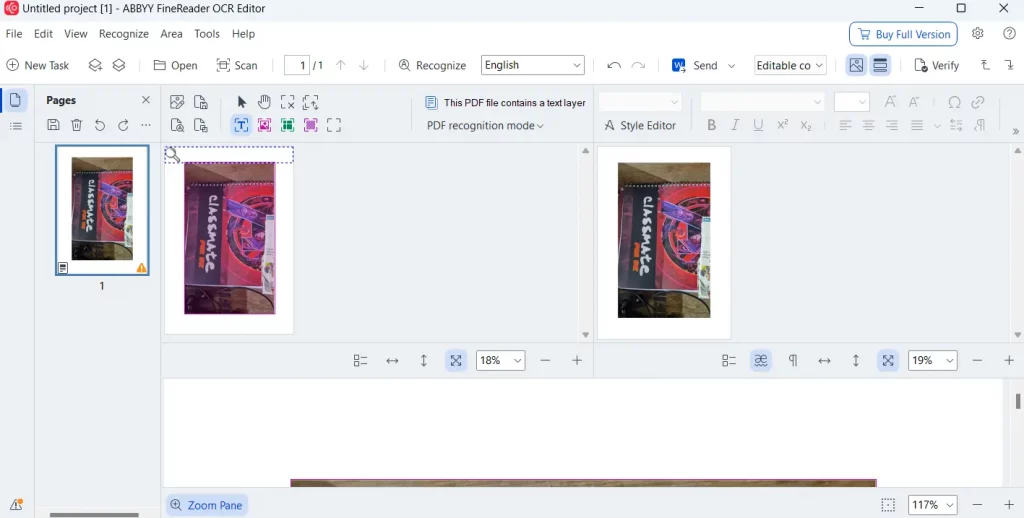Open more options ellipsis in Pages panel
The width and height of the screenshot is (1024, 518).
(x=146, y=125)
